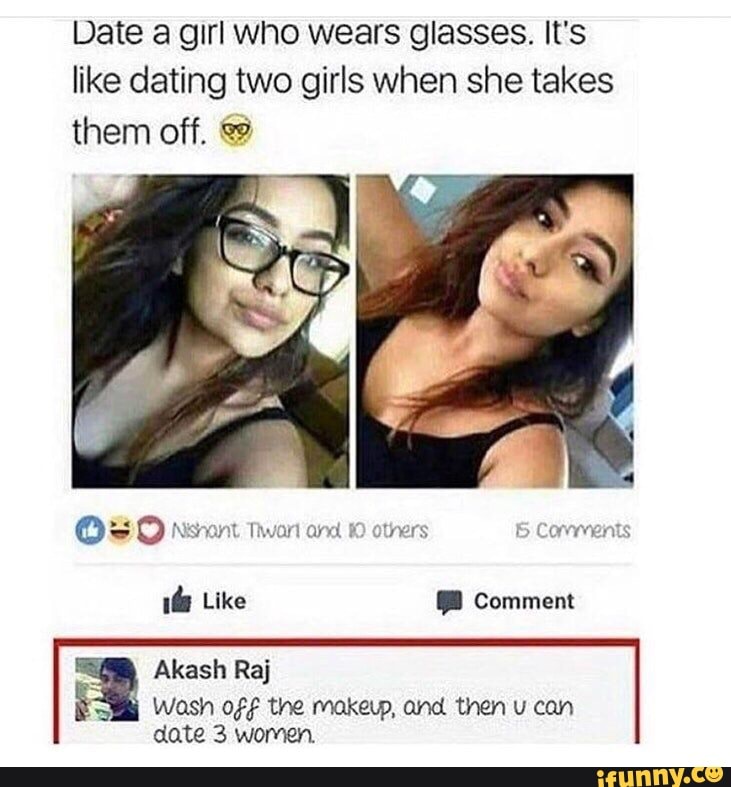Click the Like thumbs-up icon

[177, 601]
